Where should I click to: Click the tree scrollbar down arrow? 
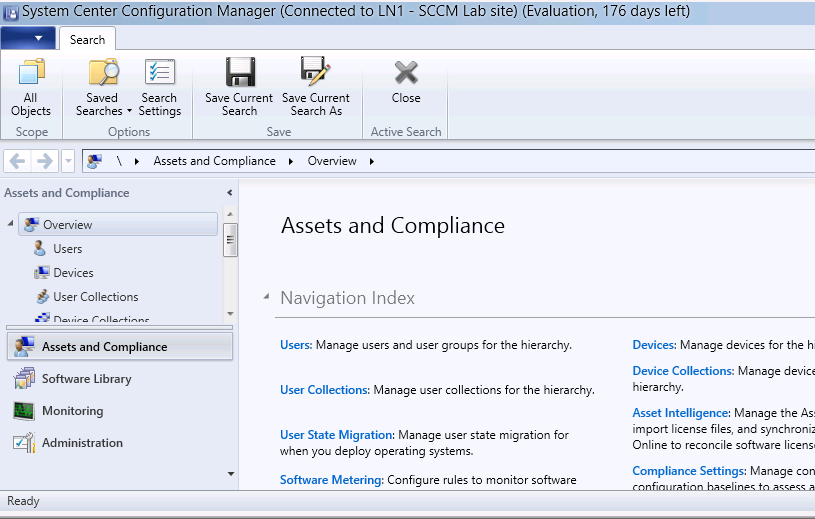pyautogui.click(x=230, y=314)
